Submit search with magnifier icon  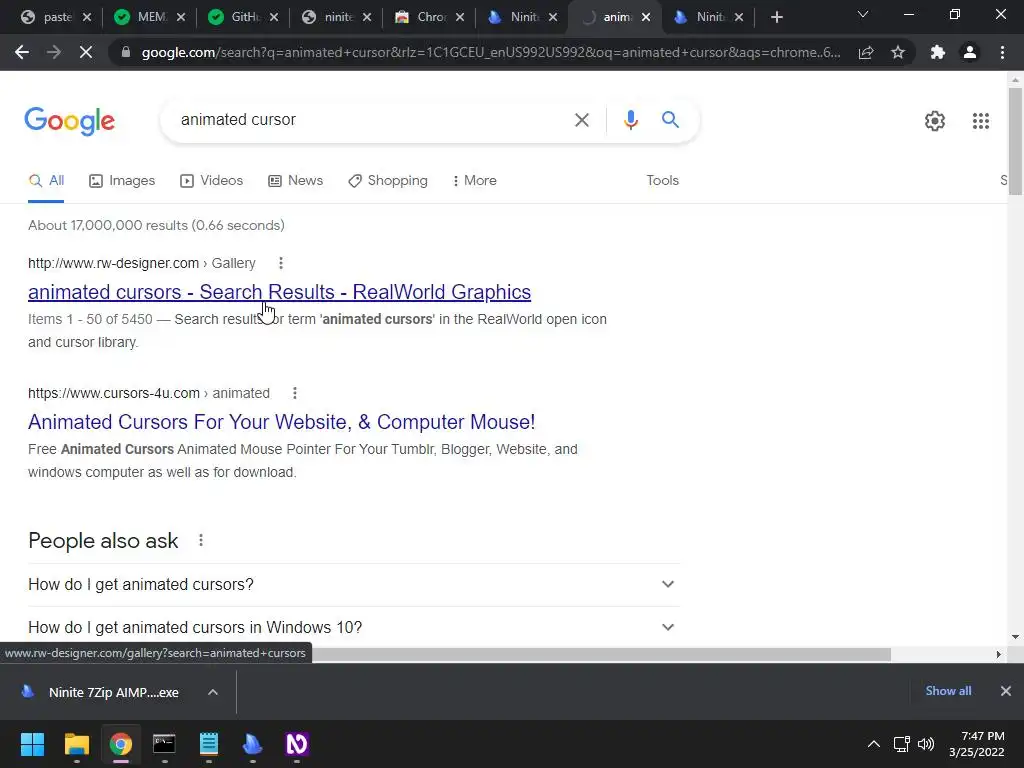pyautogui.click(x=670, y=120)
